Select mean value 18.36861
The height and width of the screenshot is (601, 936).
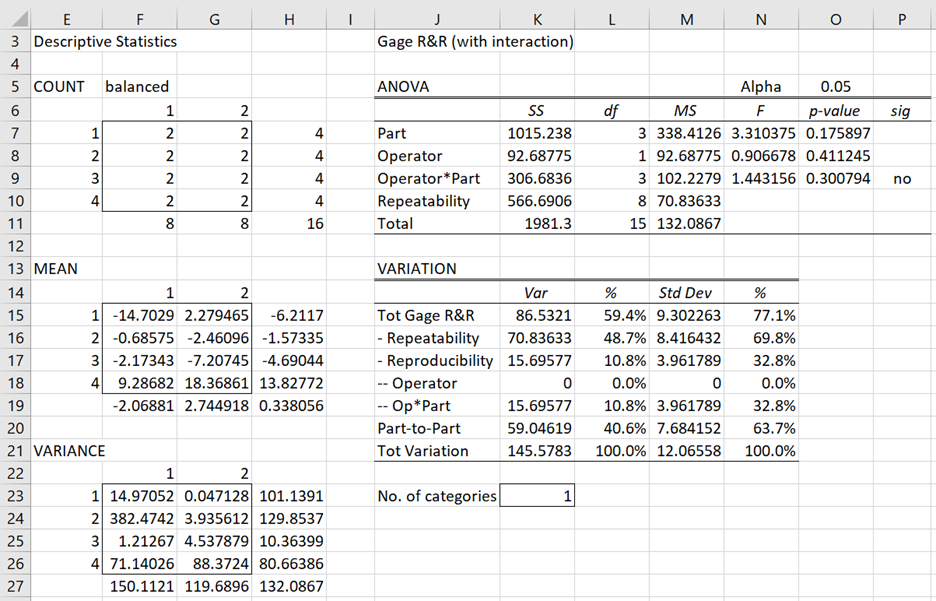coord(214,383)
